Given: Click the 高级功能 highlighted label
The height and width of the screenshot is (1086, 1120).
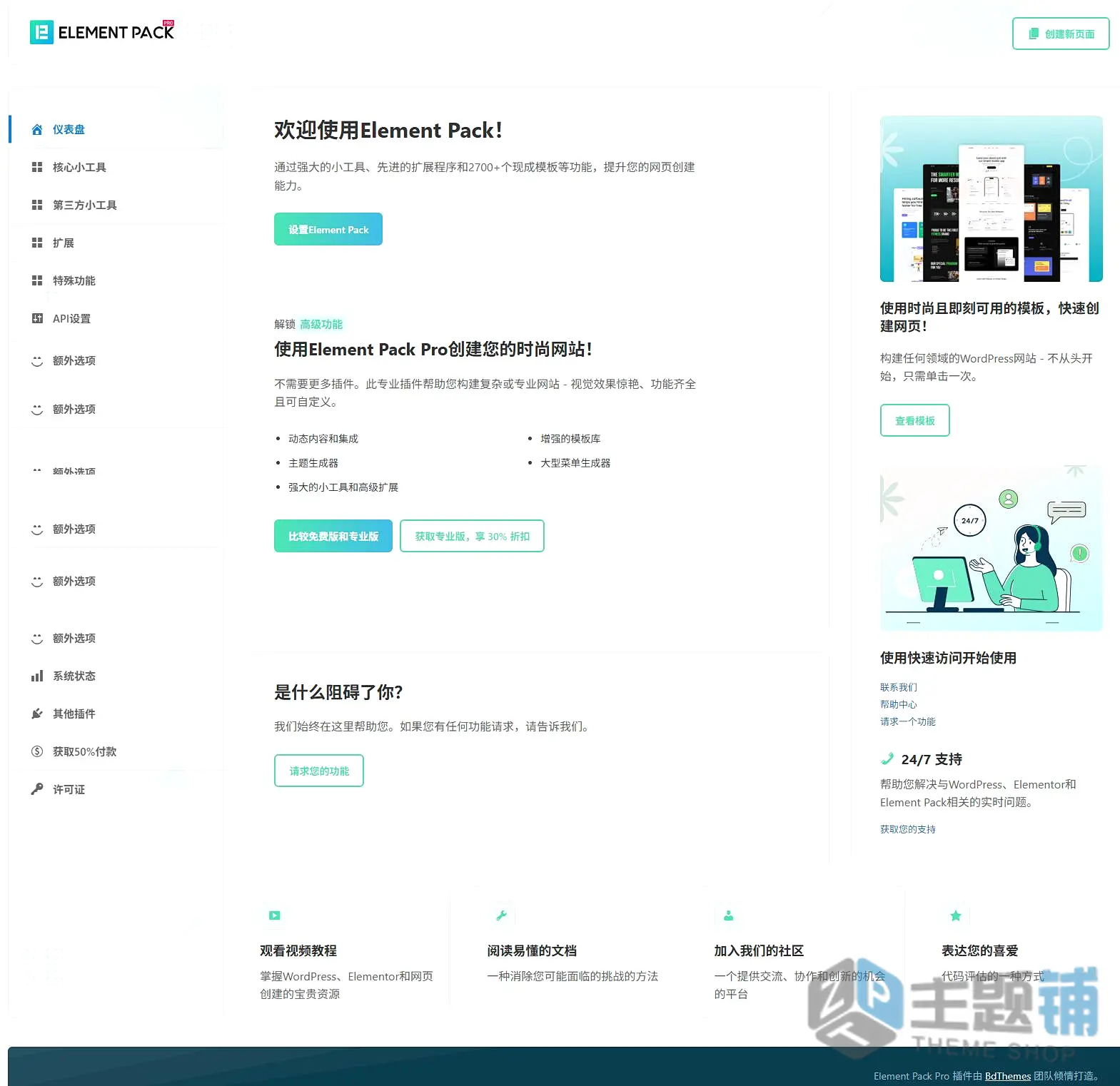Looking at the screenshot, I should (x=321, y=324).
